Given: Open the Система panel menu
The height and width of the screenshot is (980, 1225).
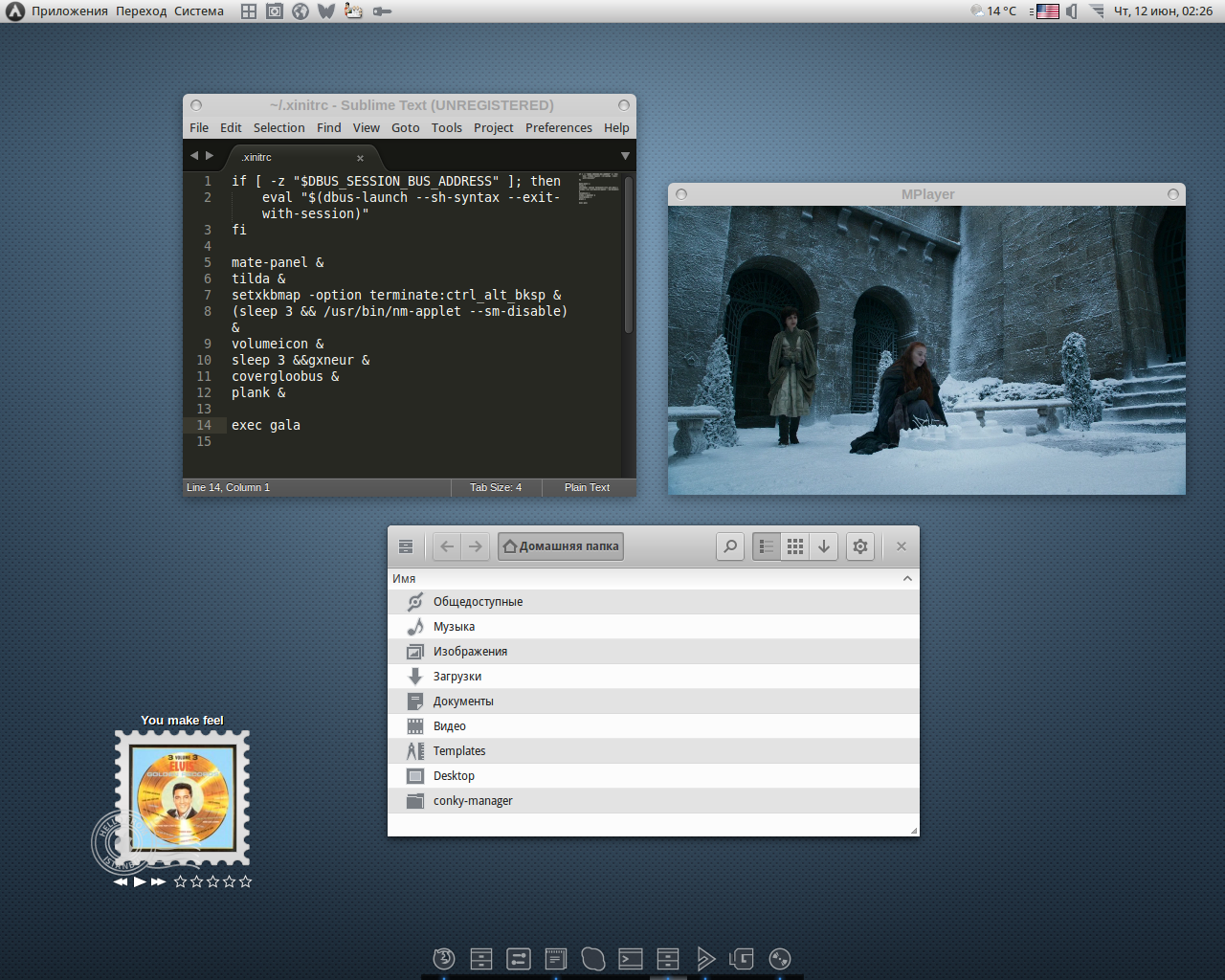Looking at the screenshot, I should 199,11.
